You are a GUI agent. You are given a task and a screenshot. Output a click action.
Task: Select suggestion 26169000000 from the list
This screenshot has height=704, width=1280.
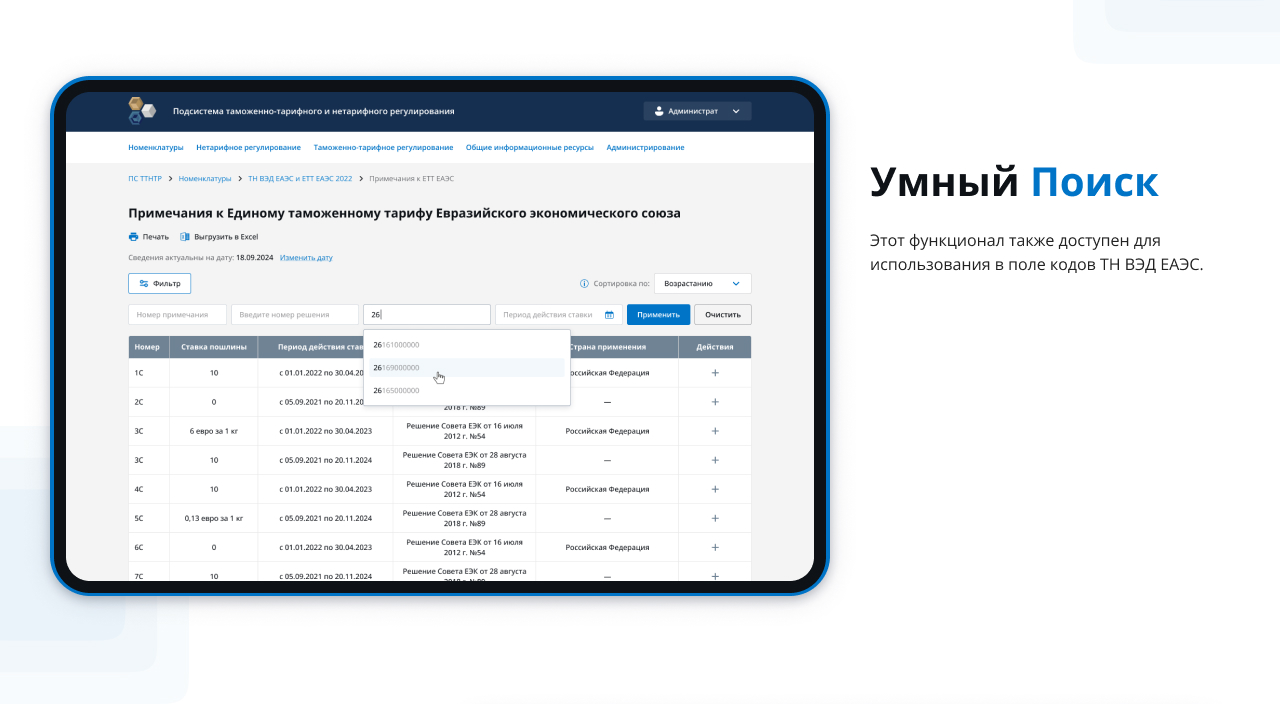397,368
